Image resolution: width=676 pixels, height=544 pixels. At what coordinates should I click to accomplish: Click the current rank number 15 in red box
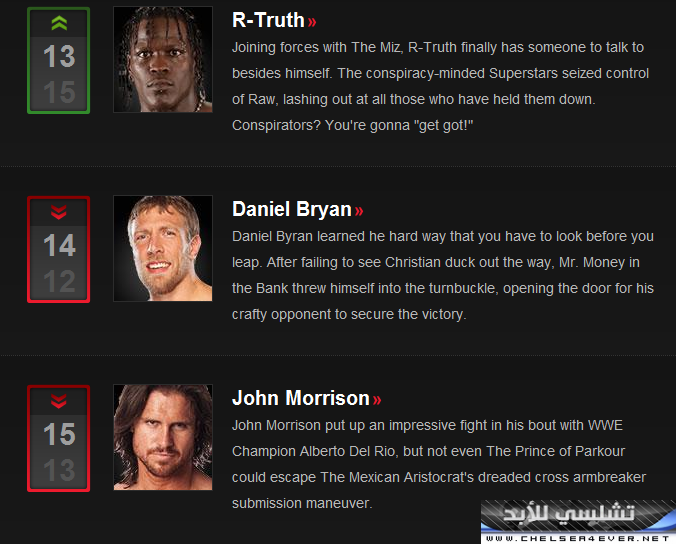click(x=59, y=434)
